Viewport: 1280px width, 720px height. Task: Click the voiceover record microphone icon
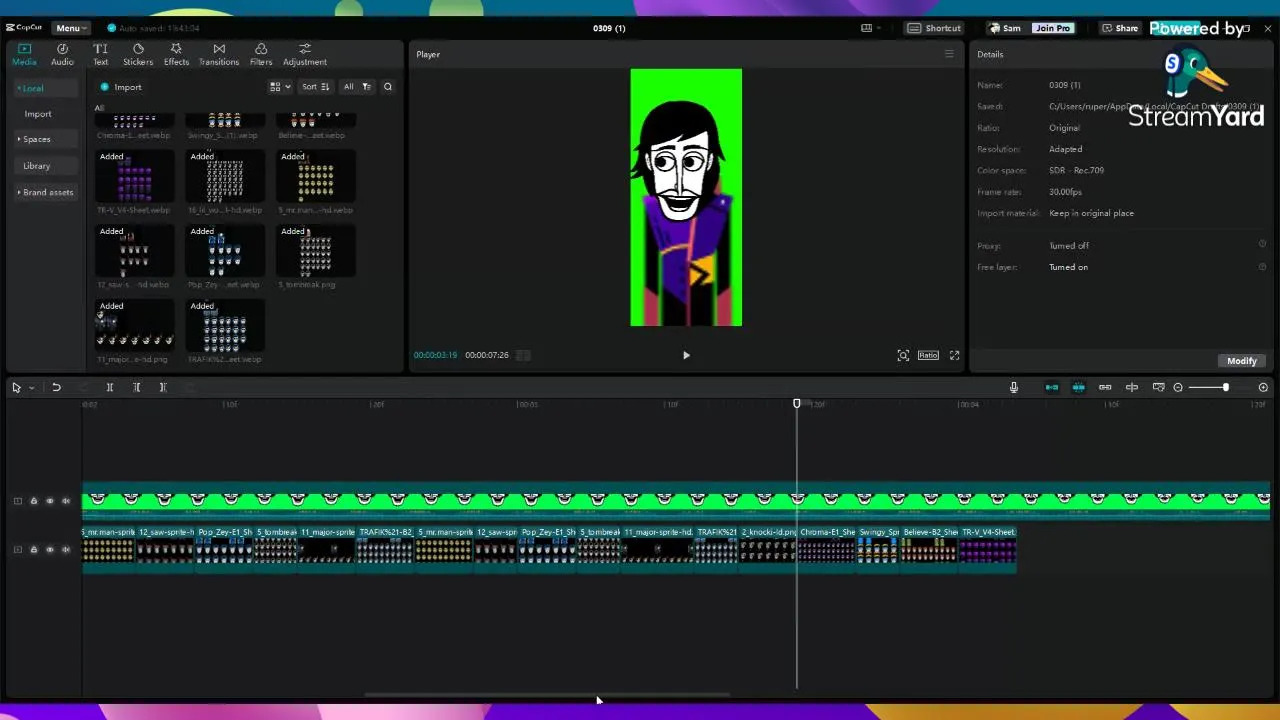click(x=1013, y=387)
